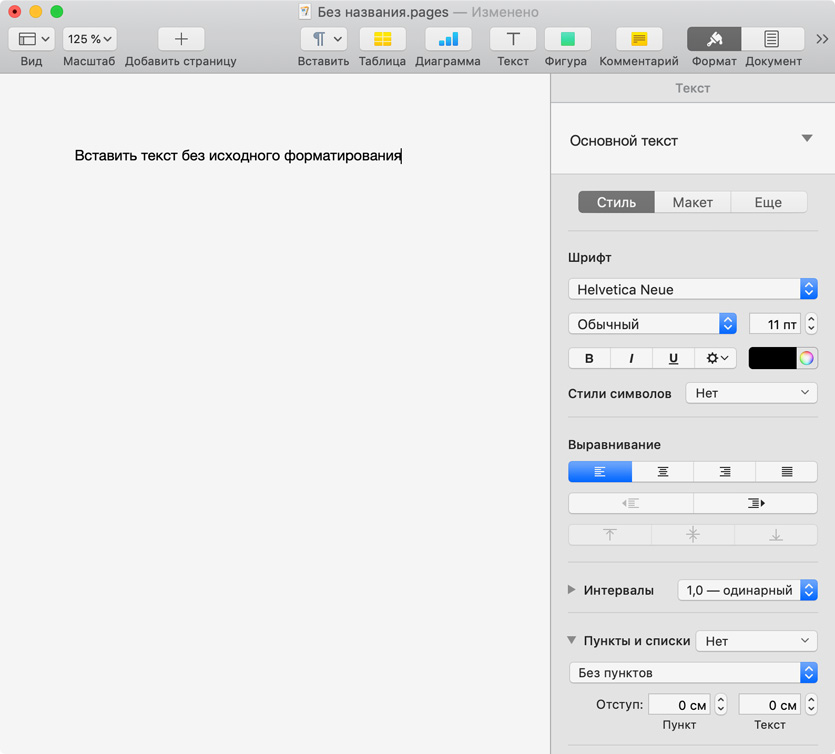This screenshot has width=835, height=754.
Task: Click the Table icon in toolbar
Action: click(382, 39)
